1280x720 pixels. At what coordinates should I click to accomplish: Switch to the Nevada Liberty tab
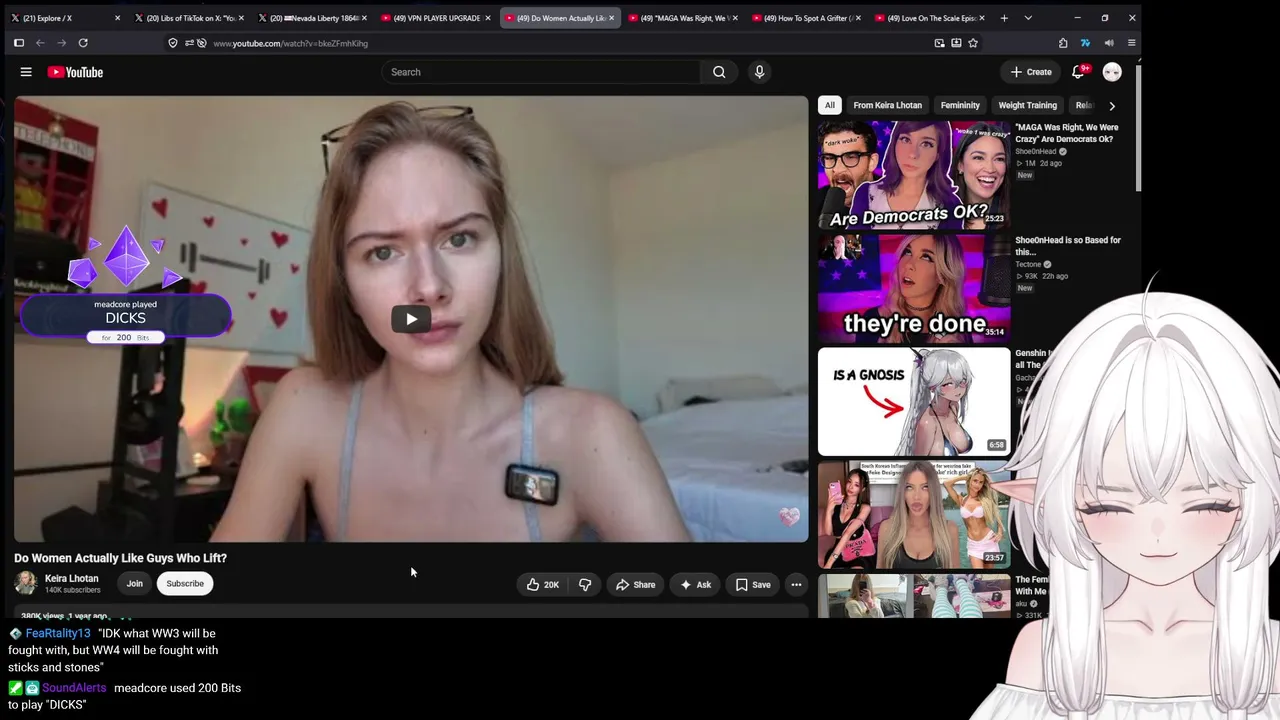(x=311, y=18)
